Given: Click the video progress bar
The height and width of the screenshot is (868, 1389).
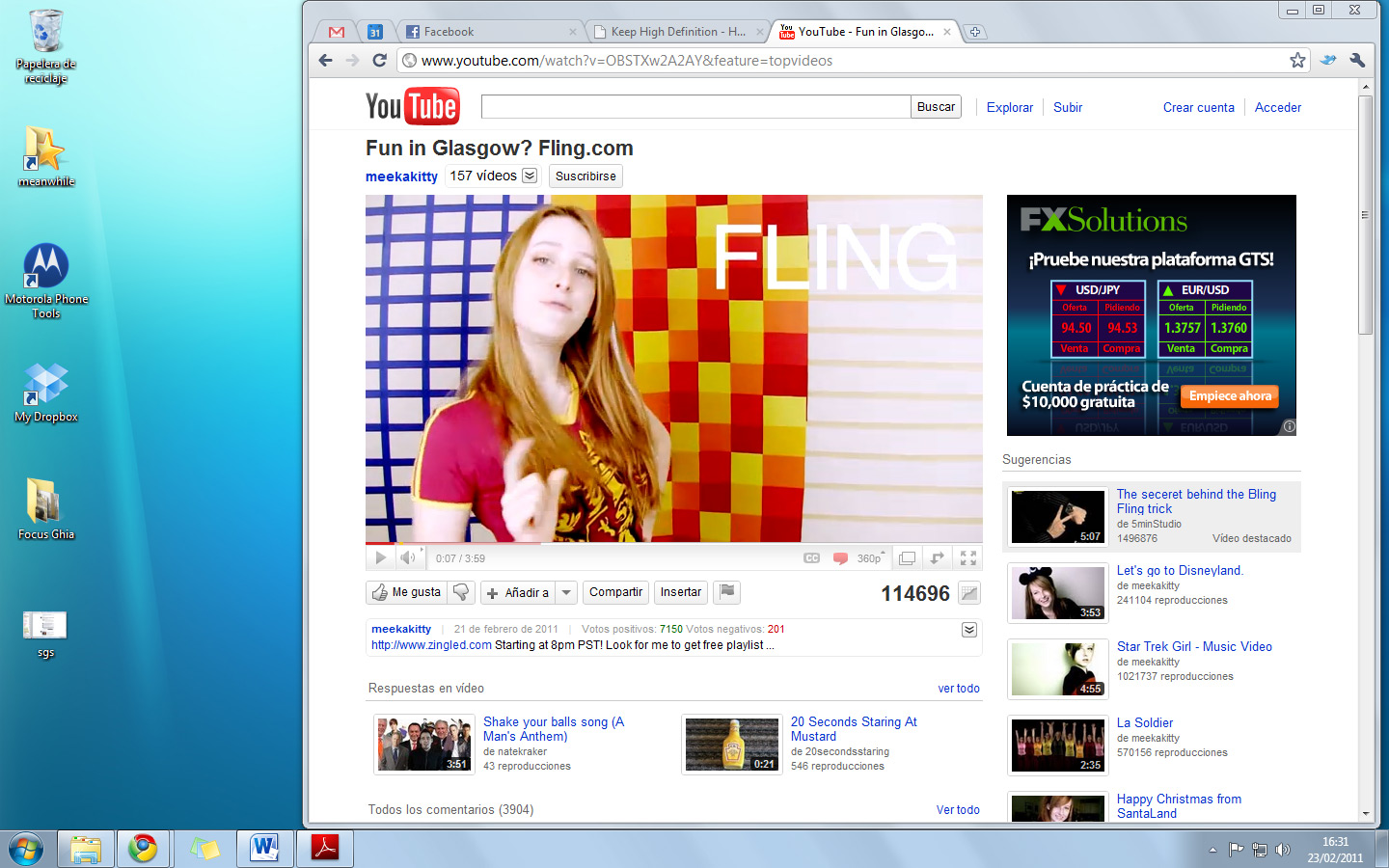Looking at the screenshot, I should [673, 543].
